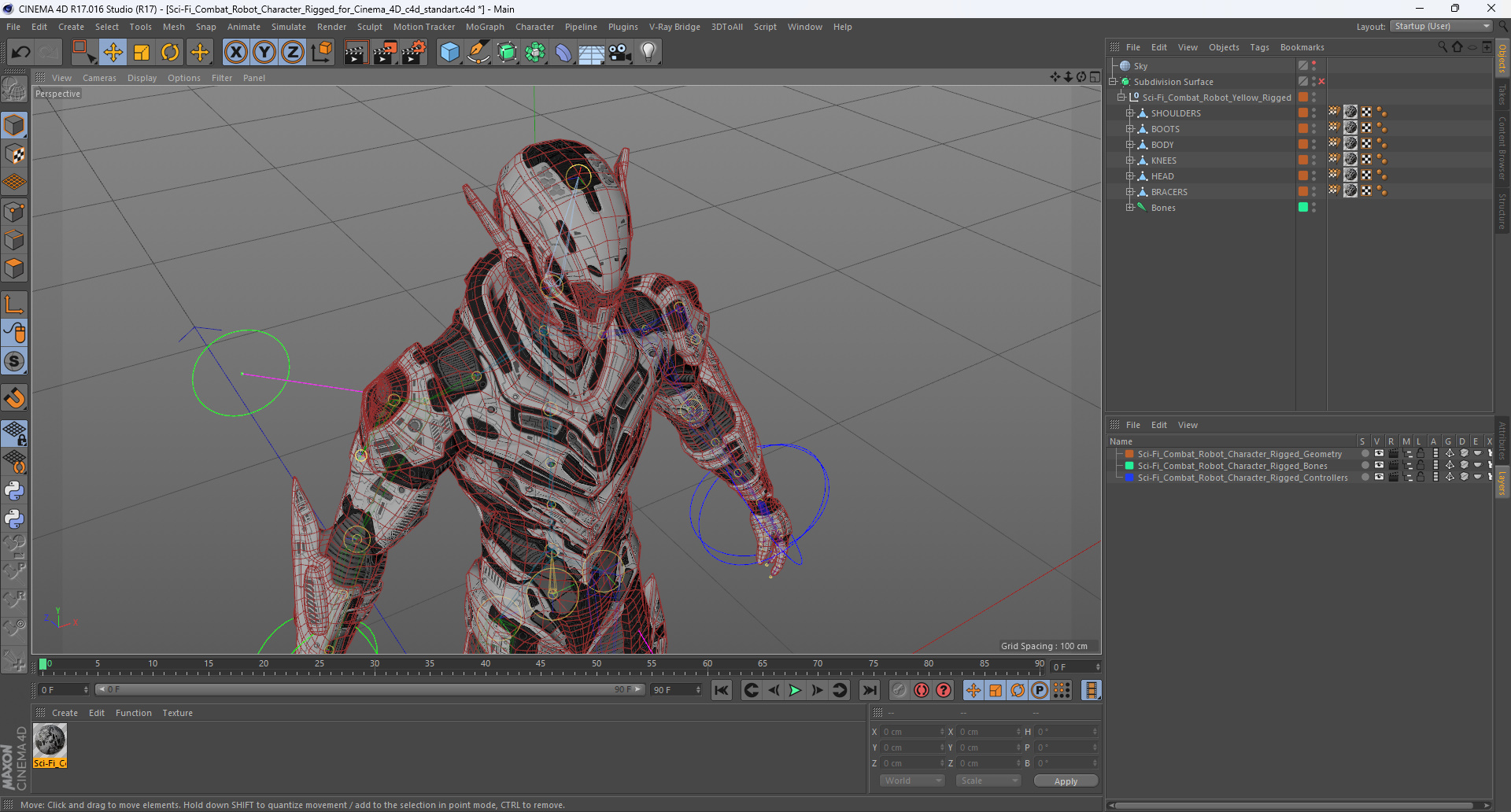This screenshot has height=812, width=1511.
Task: Open the Structure side tab
Action: coord(1502,211)
